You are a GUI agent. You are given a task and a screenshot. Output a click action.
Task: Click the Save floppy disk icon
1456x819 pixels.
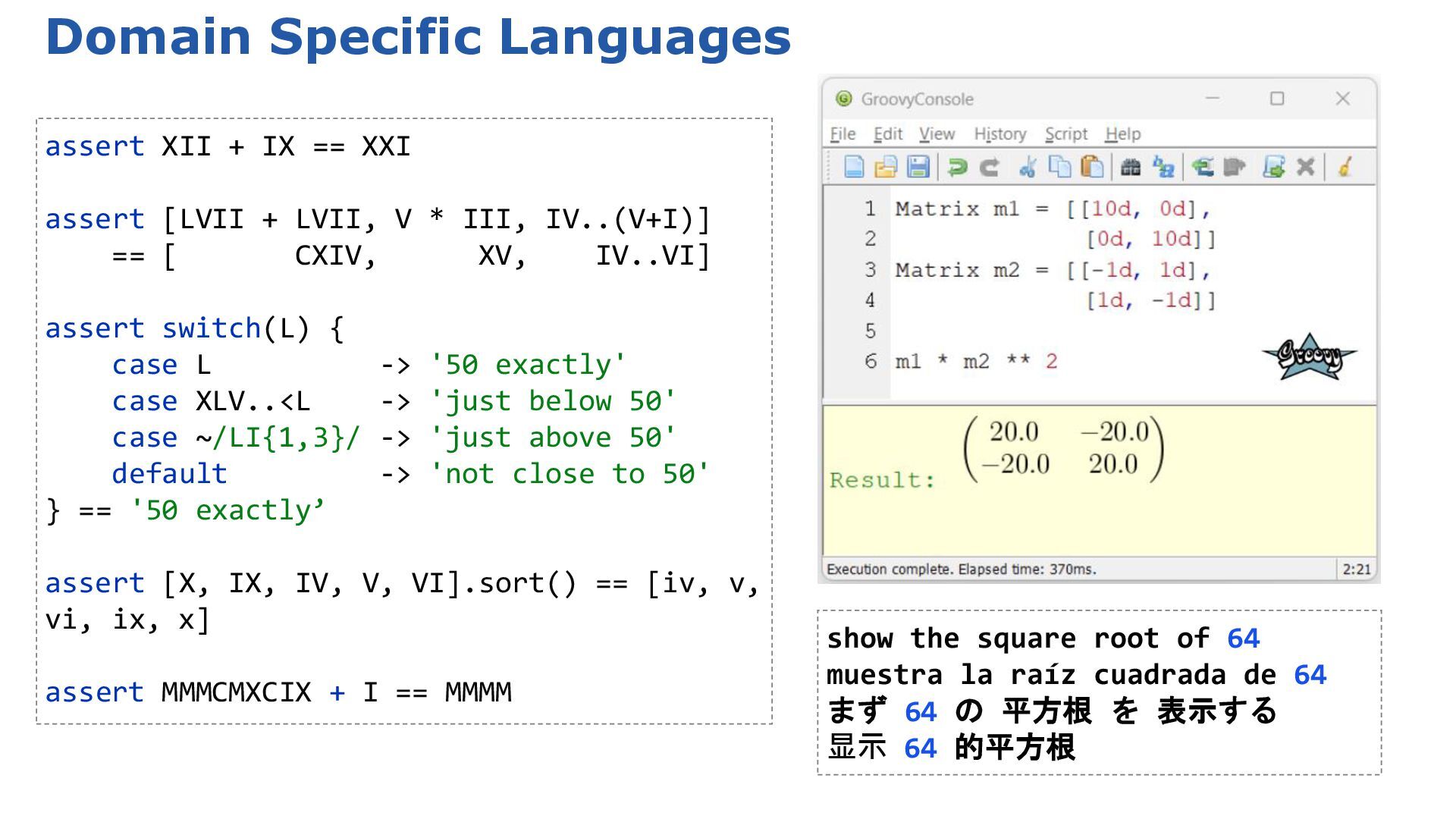(918, 166)
